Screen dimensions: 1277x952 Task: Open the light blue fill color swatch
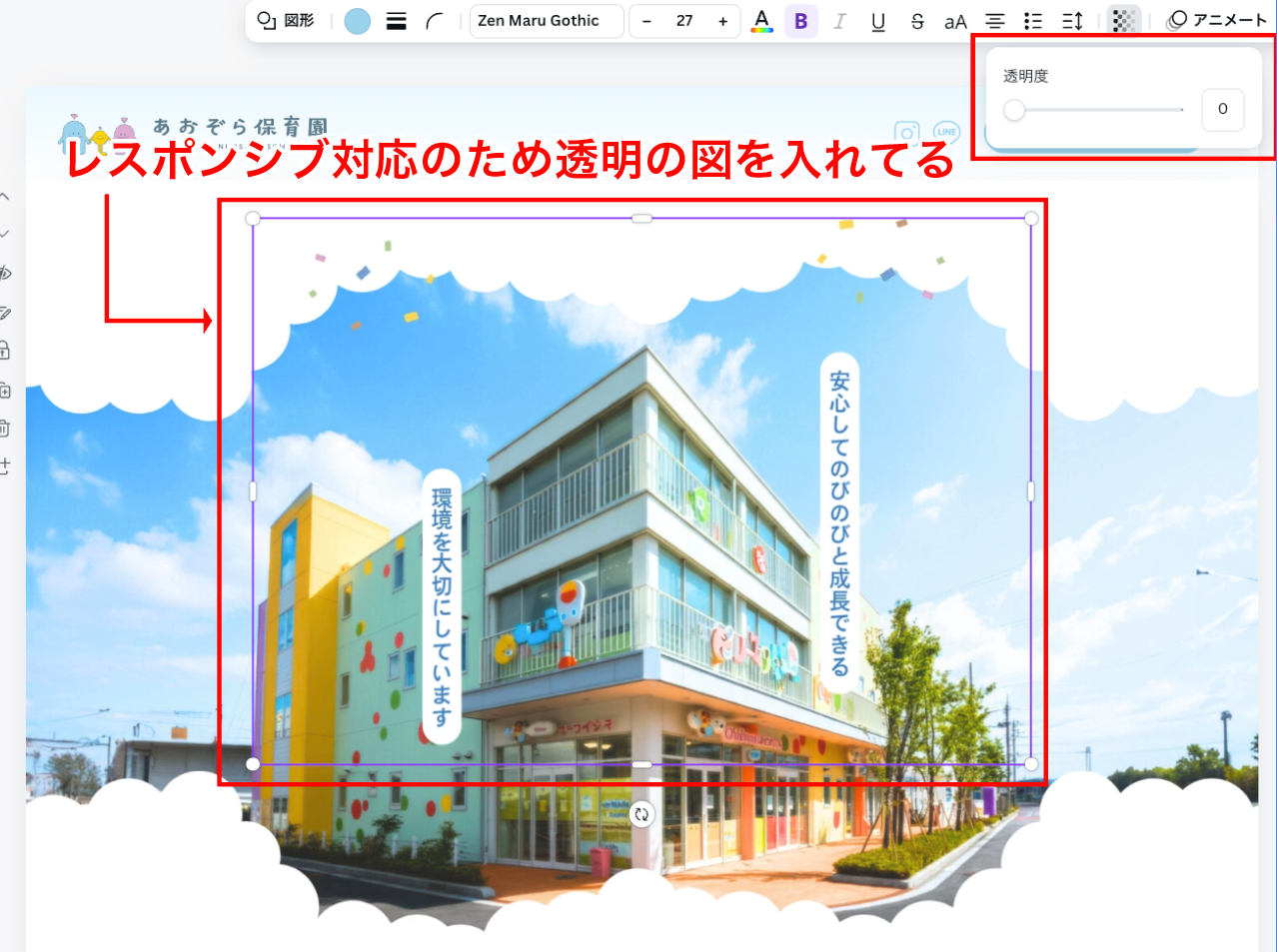(357, 21)
